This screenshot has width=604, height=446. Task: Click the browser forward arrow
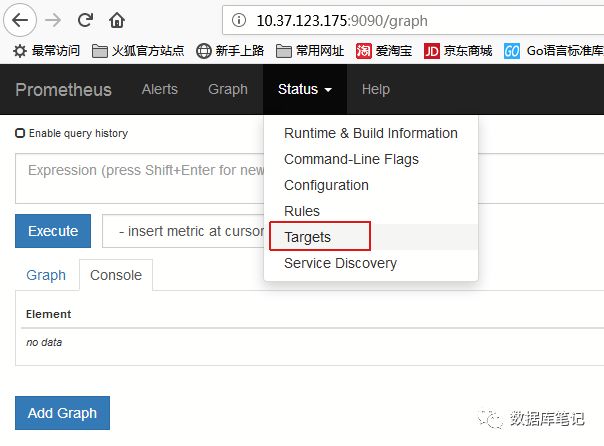[54, 19]
